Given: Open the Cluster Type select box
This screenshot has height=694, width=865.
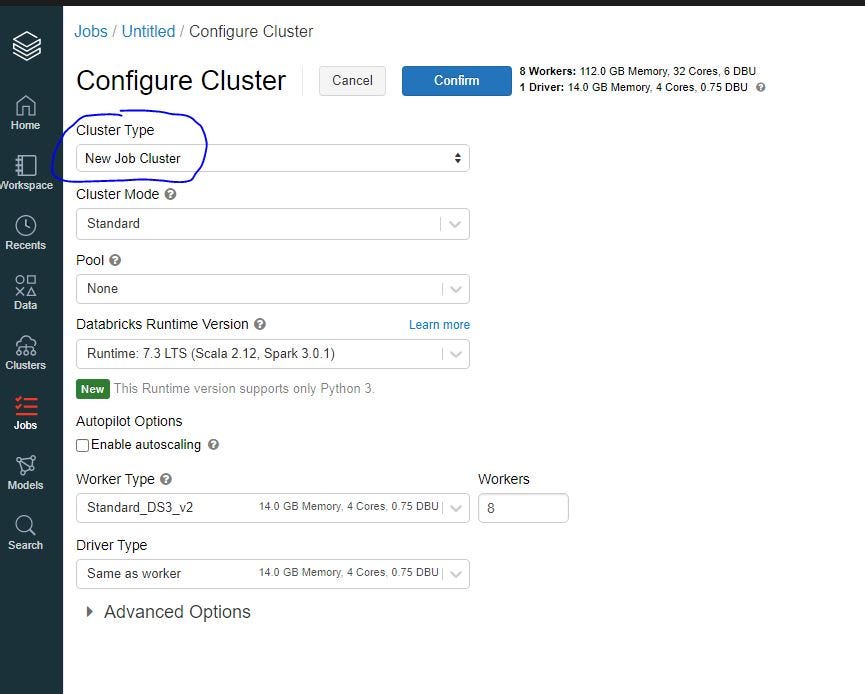Looking at the screenshot, I should click(273, 158).
